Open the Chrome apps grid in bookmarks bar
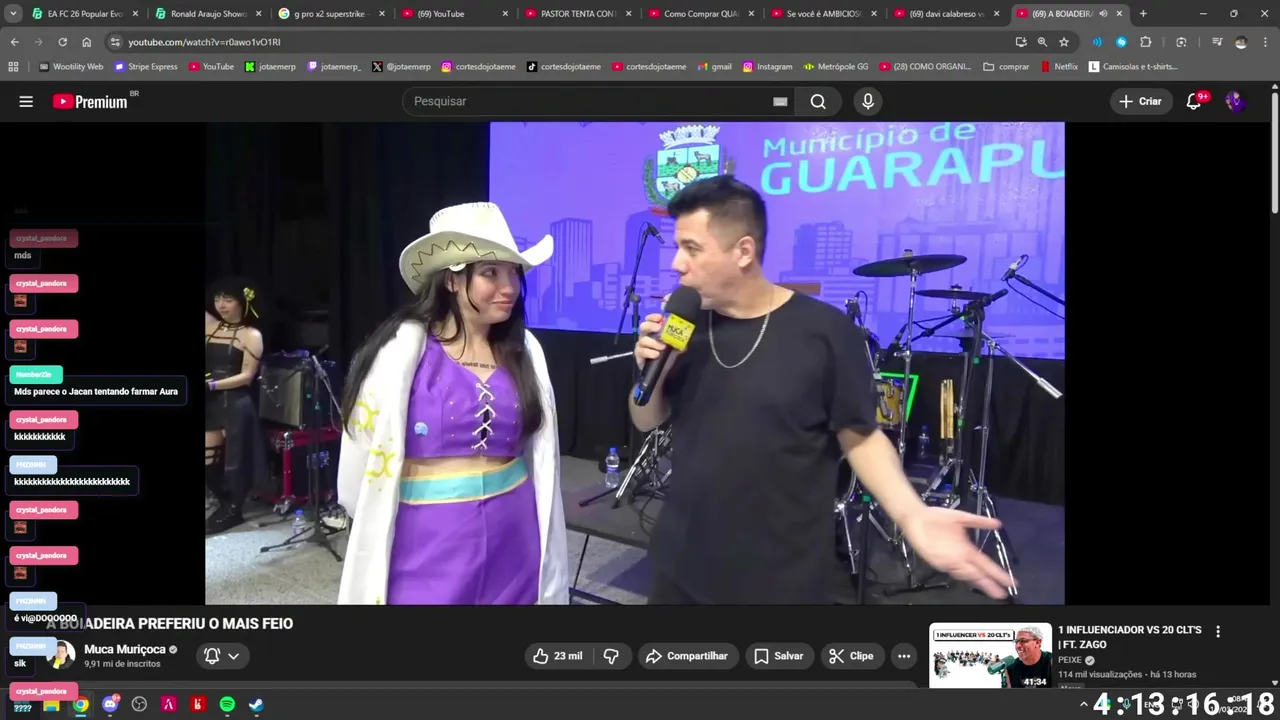This screenshot has width=1280, height=720. [13, 67]
